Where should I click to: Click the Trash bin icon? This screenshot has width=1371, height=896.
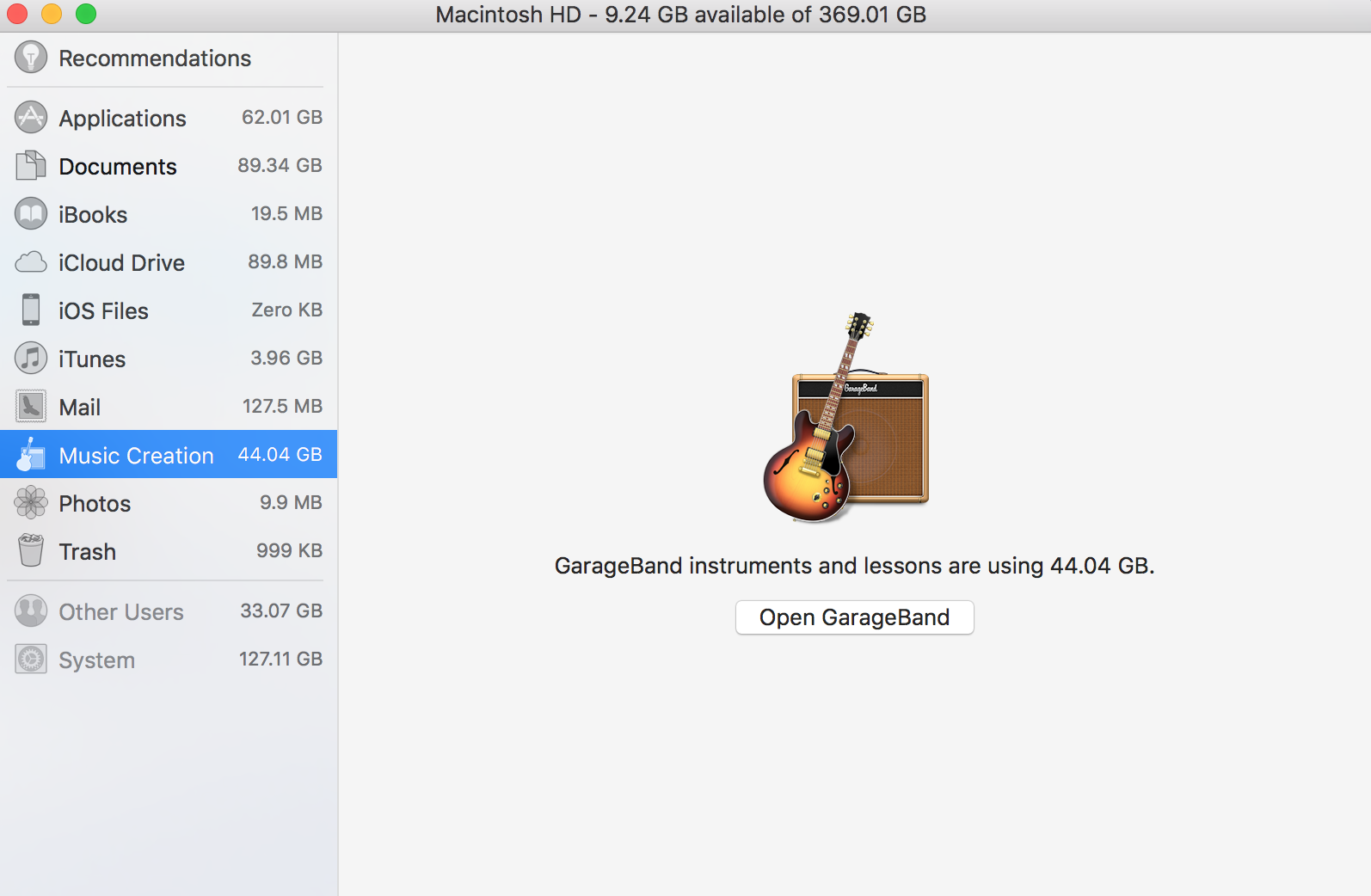pos(31,550)
